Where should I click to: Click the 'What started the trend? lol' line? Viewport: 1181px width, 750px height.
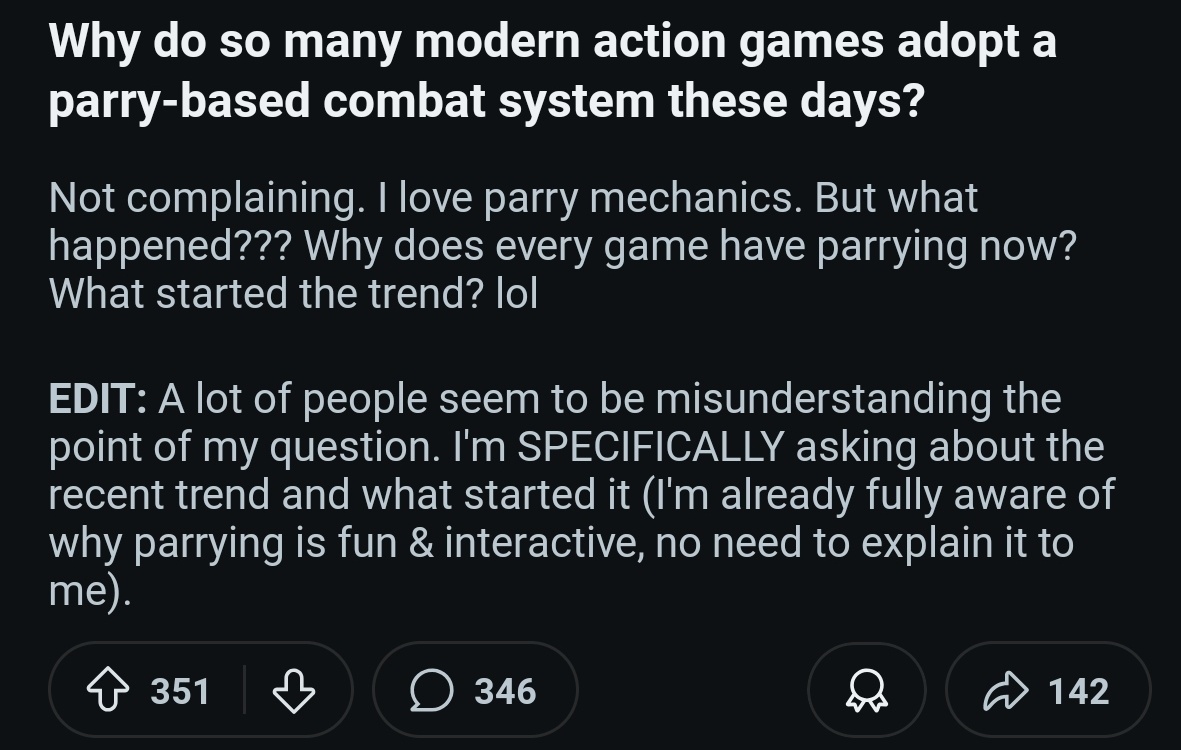[x=293, y=294]
